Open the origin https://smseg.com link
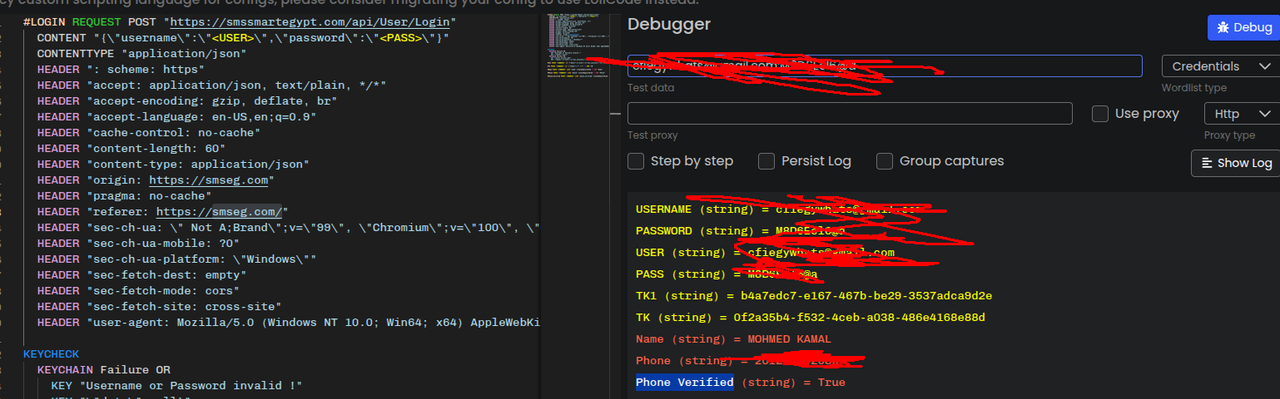1280x399 pixels. click(208, 180)
